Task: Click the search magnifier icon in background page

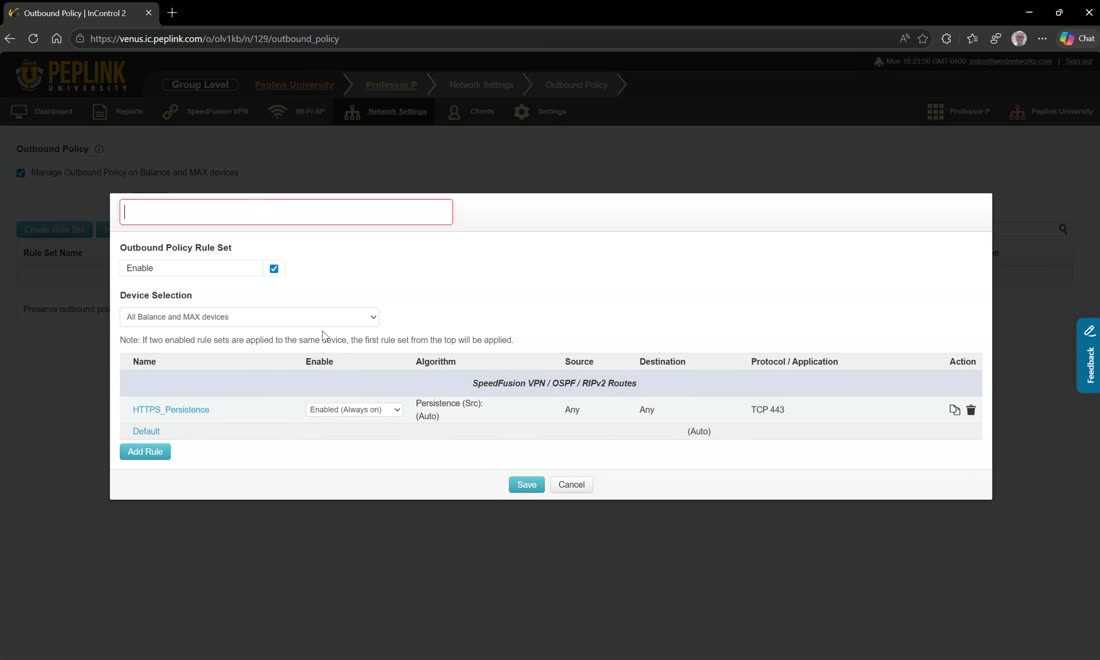Action: pyautogui.click(x=1063, y=229)
